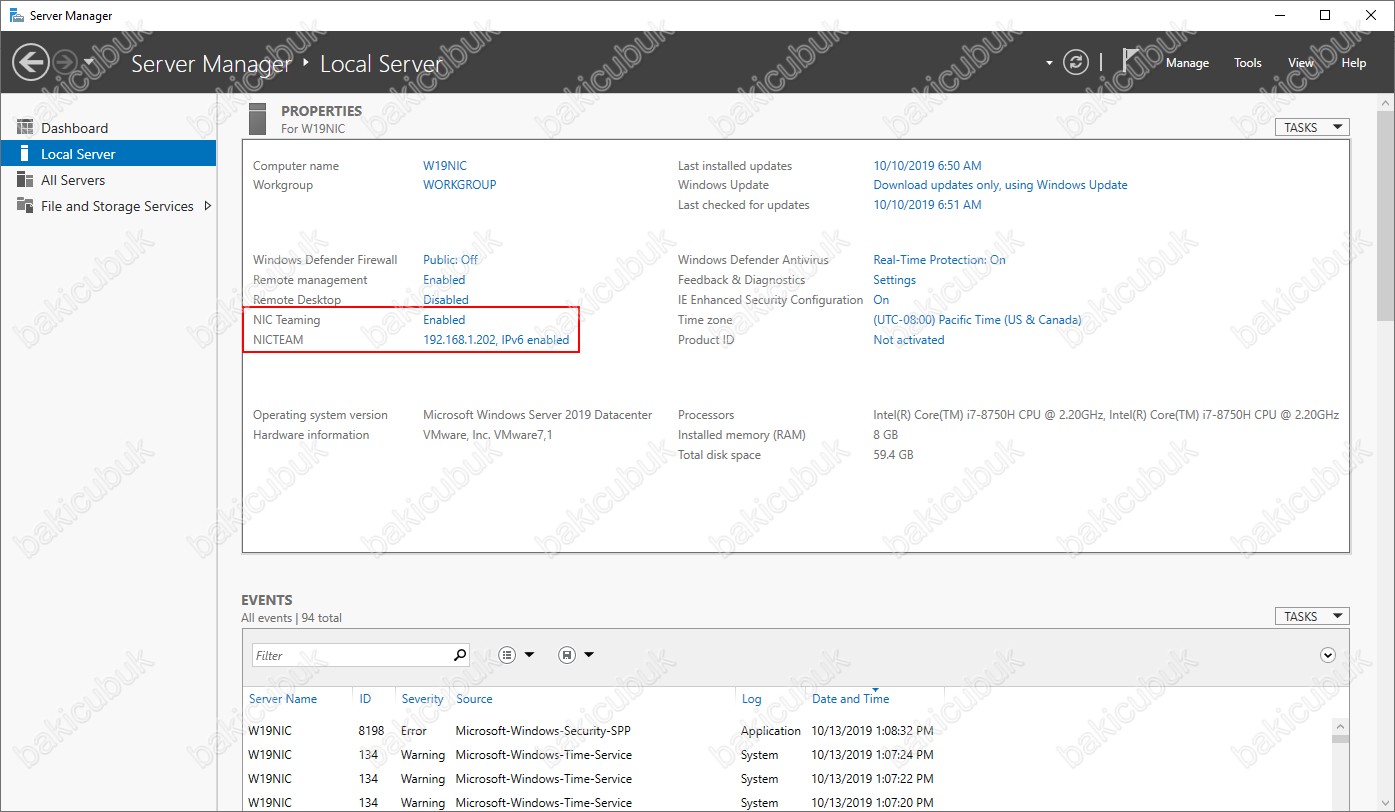Click computer name W19NIC link
The height and width of the screenshot is (812, 1395).
click(445, 166)
